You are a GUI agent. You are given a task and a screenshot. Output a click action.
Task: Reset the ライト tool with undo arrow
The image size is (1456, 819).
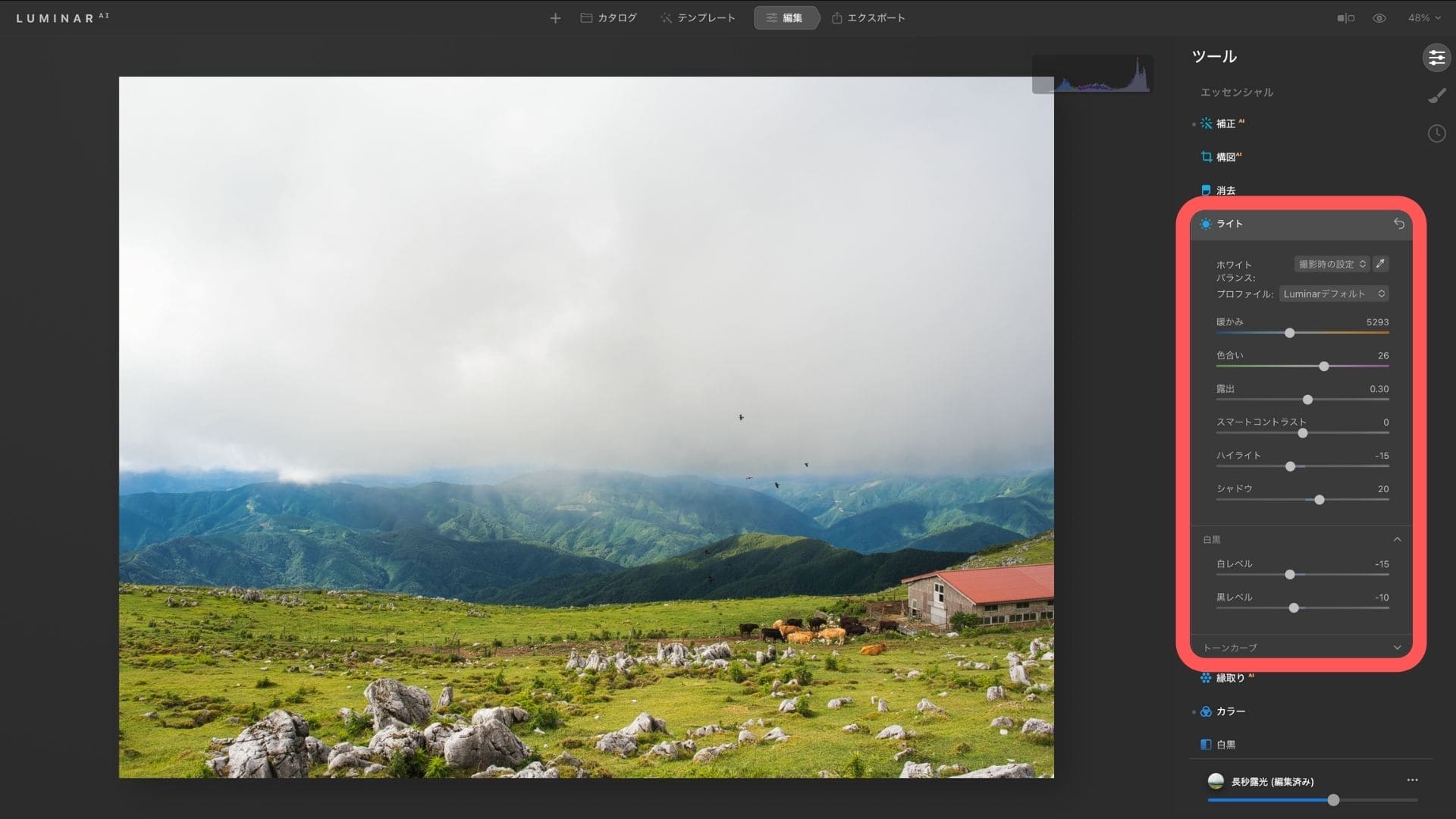[1399, 224]
